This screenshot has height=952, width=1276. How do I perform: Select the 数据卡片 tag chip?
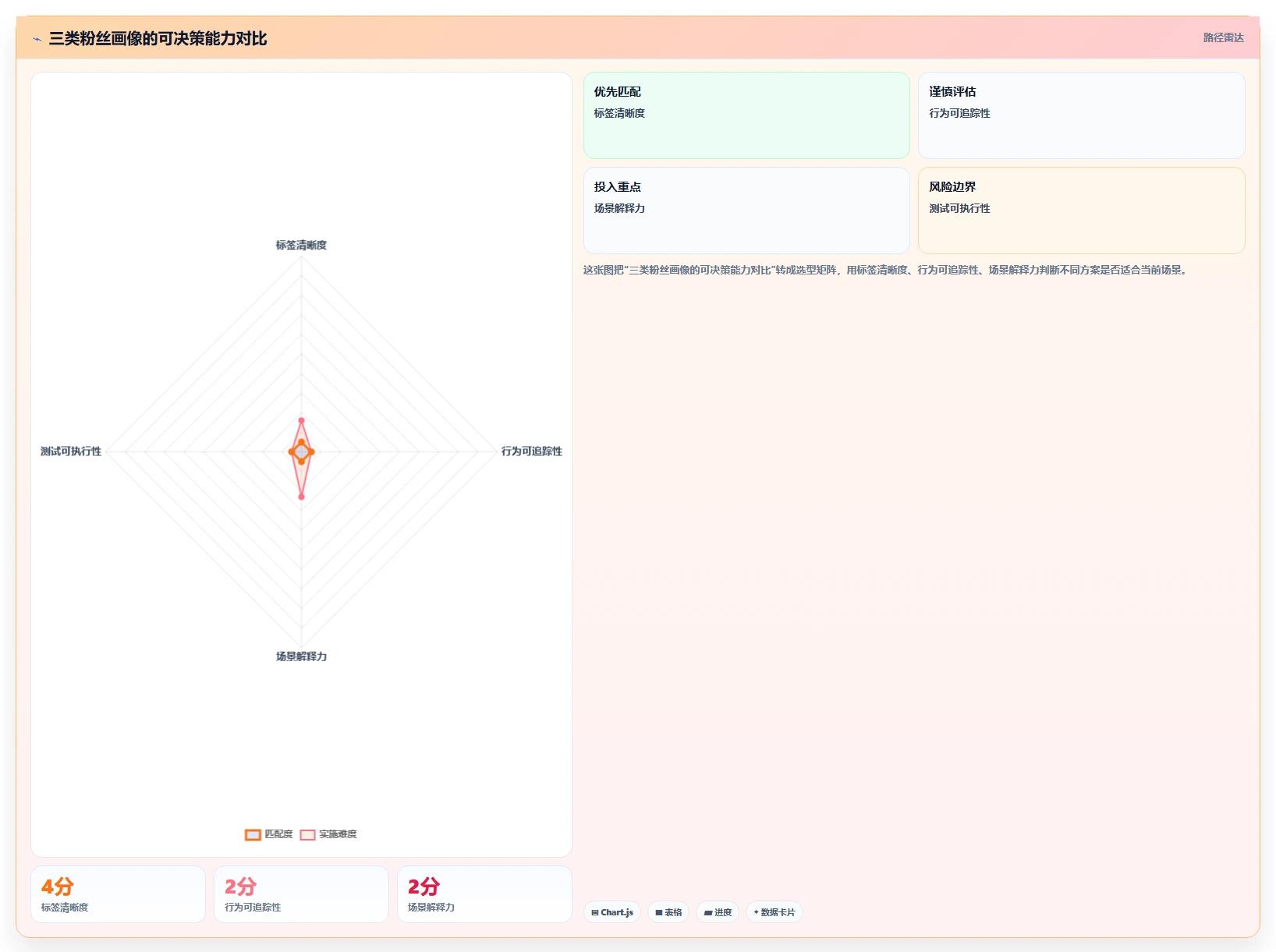(x=774, y=912)
